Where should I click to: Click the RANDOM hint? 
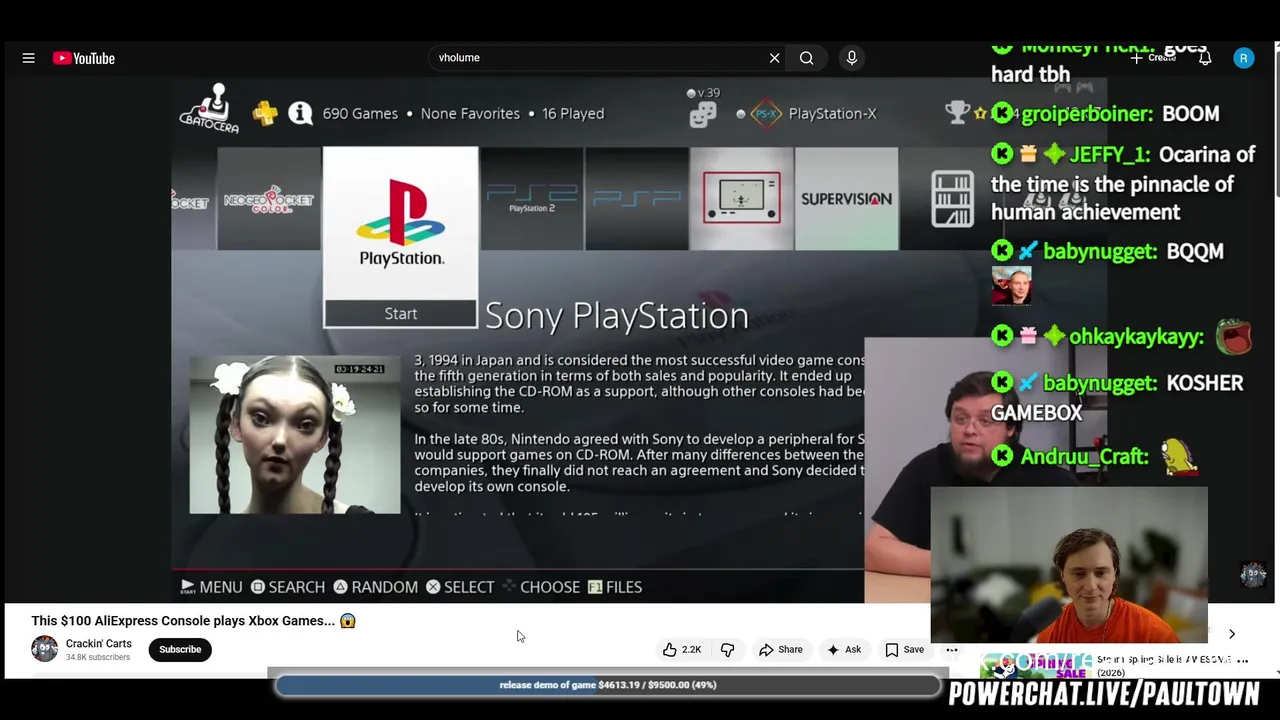(x=376, y=587)
